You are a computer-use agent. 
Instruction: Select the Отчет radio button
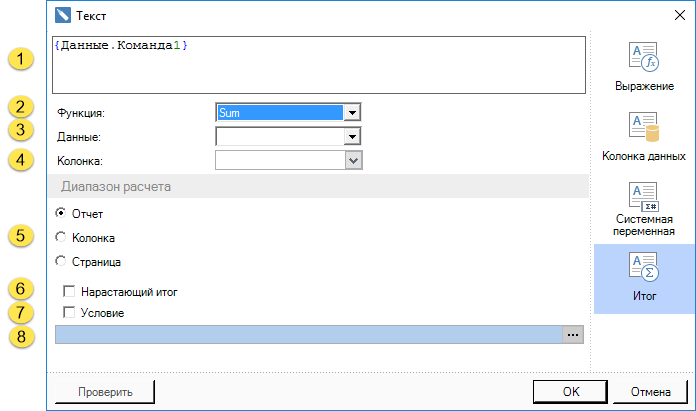click(x=62, y=213)
